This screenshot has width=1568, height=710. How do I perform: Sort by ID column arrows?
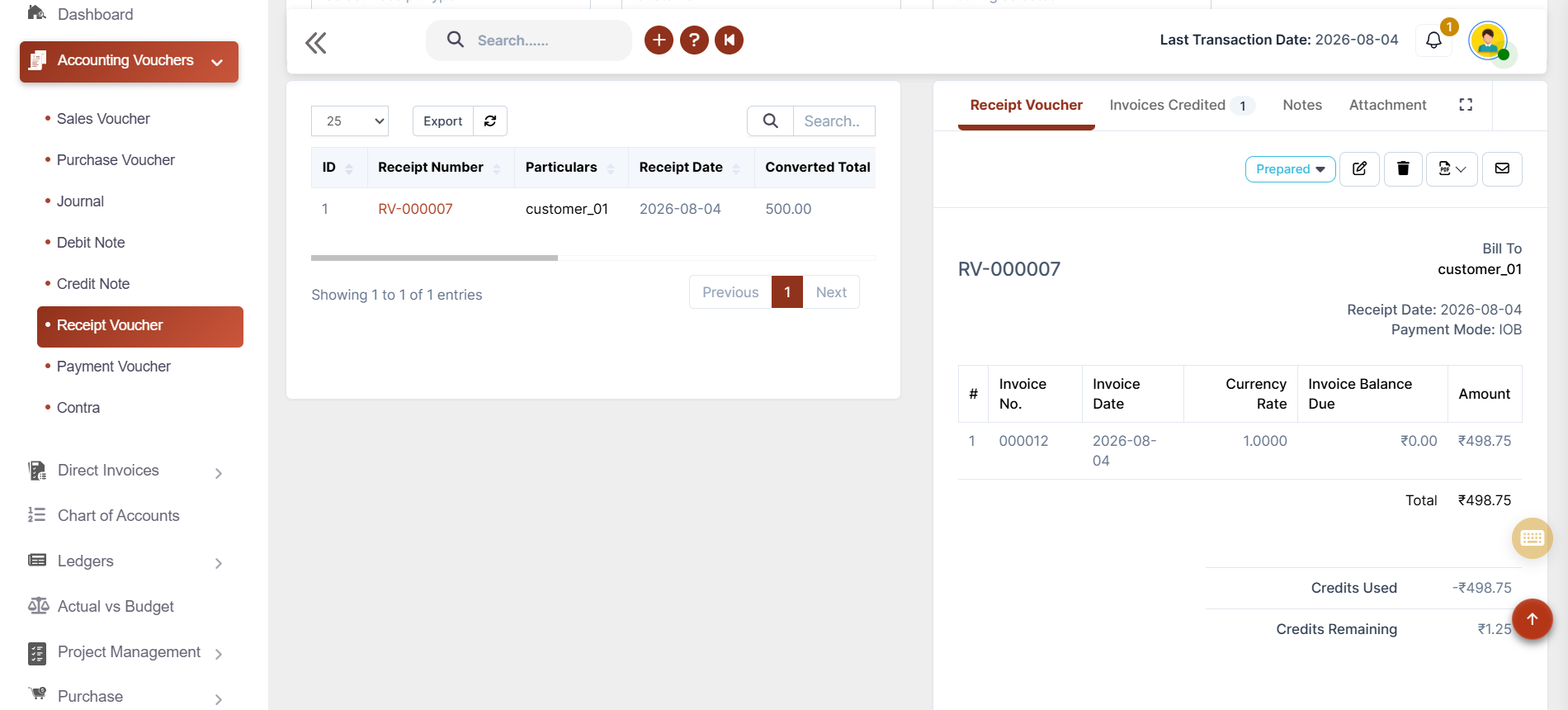pos(349,168)
